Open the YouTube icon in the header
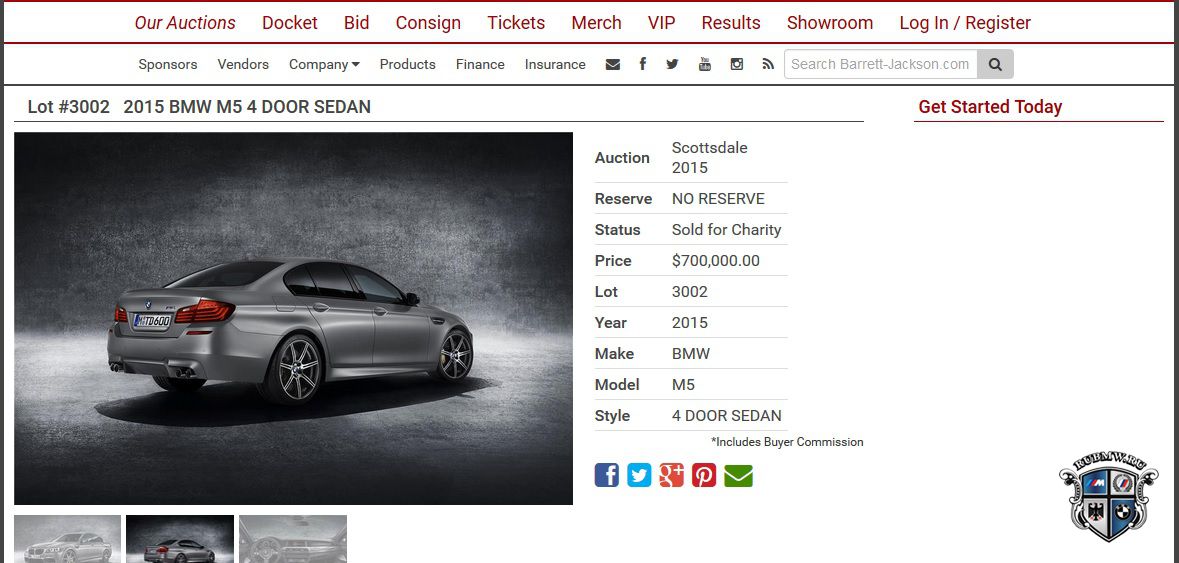 coord(705,64)
